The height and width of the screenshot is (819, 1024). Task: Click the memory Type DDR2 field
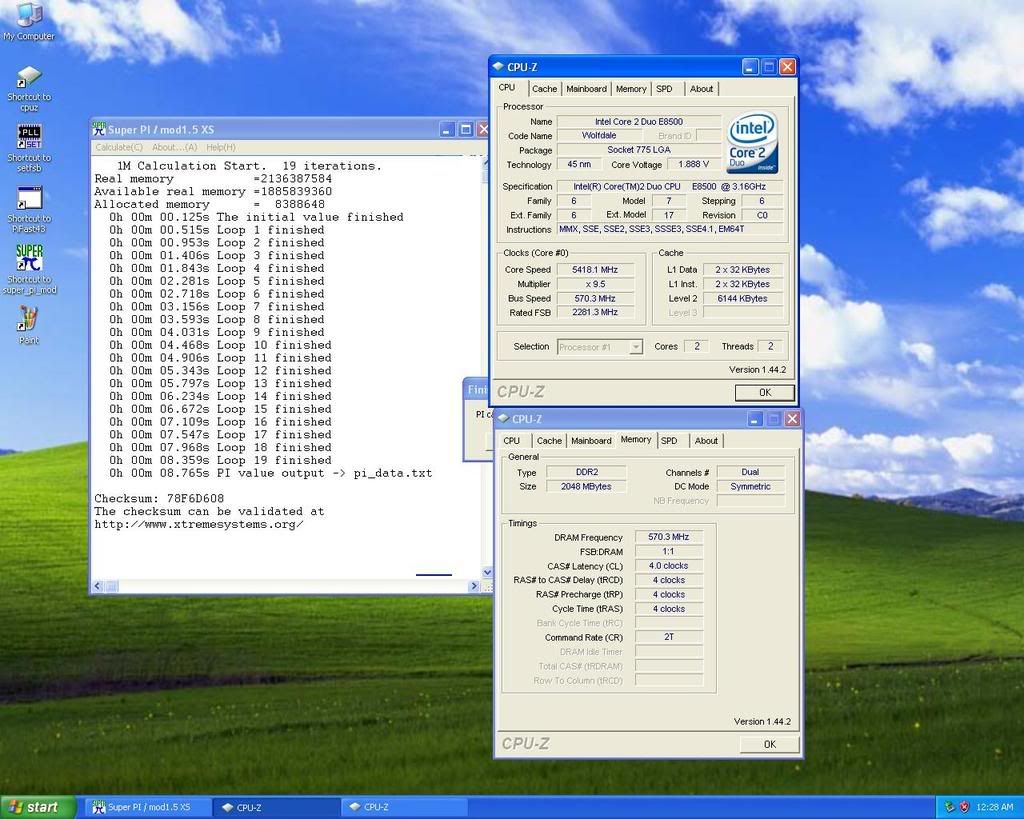click(586, 472)
